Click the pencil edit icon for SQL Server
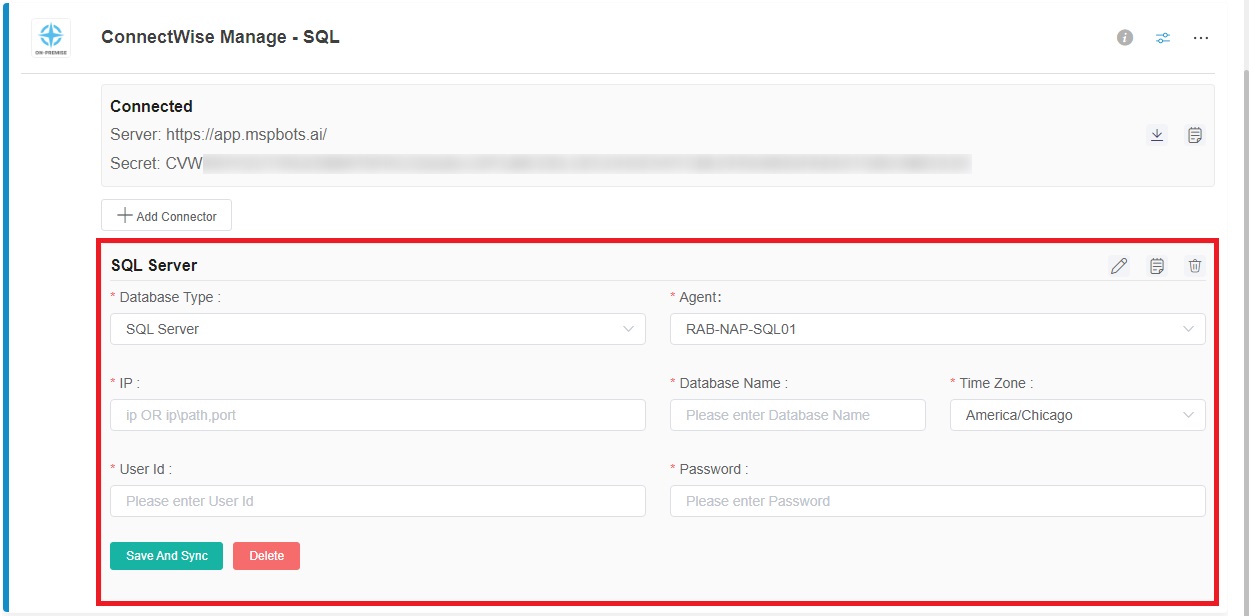Viewport: 1249px width, 616px height. (1119, 266)
